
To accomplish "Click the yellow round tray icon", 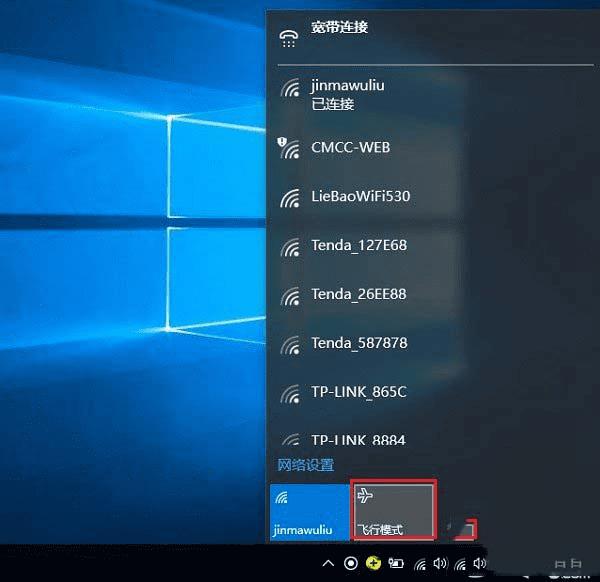I will click(373, 563).
